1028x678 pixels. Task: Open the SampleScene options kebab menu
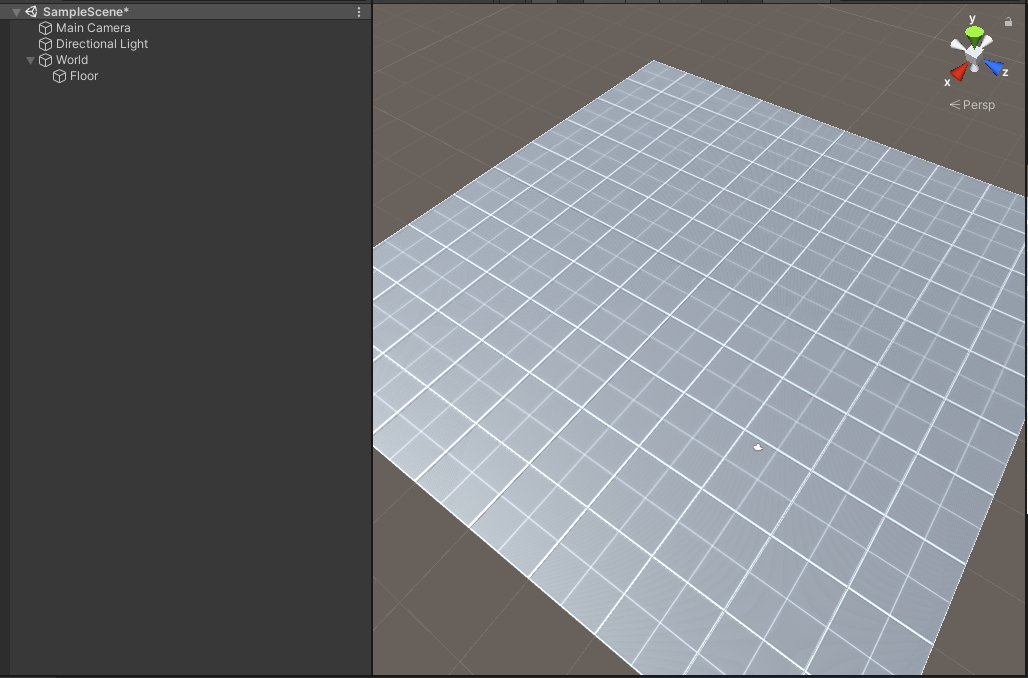coord(359,12)
